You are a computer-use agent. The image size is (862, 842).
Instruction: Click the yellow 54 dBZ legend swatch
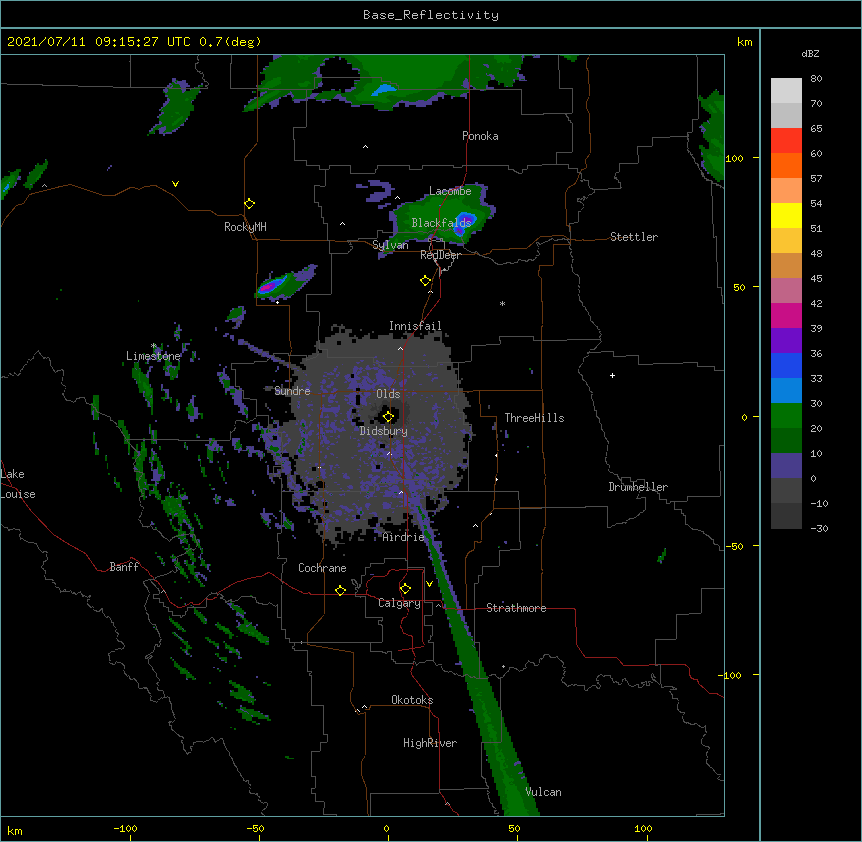coord(786,215)
